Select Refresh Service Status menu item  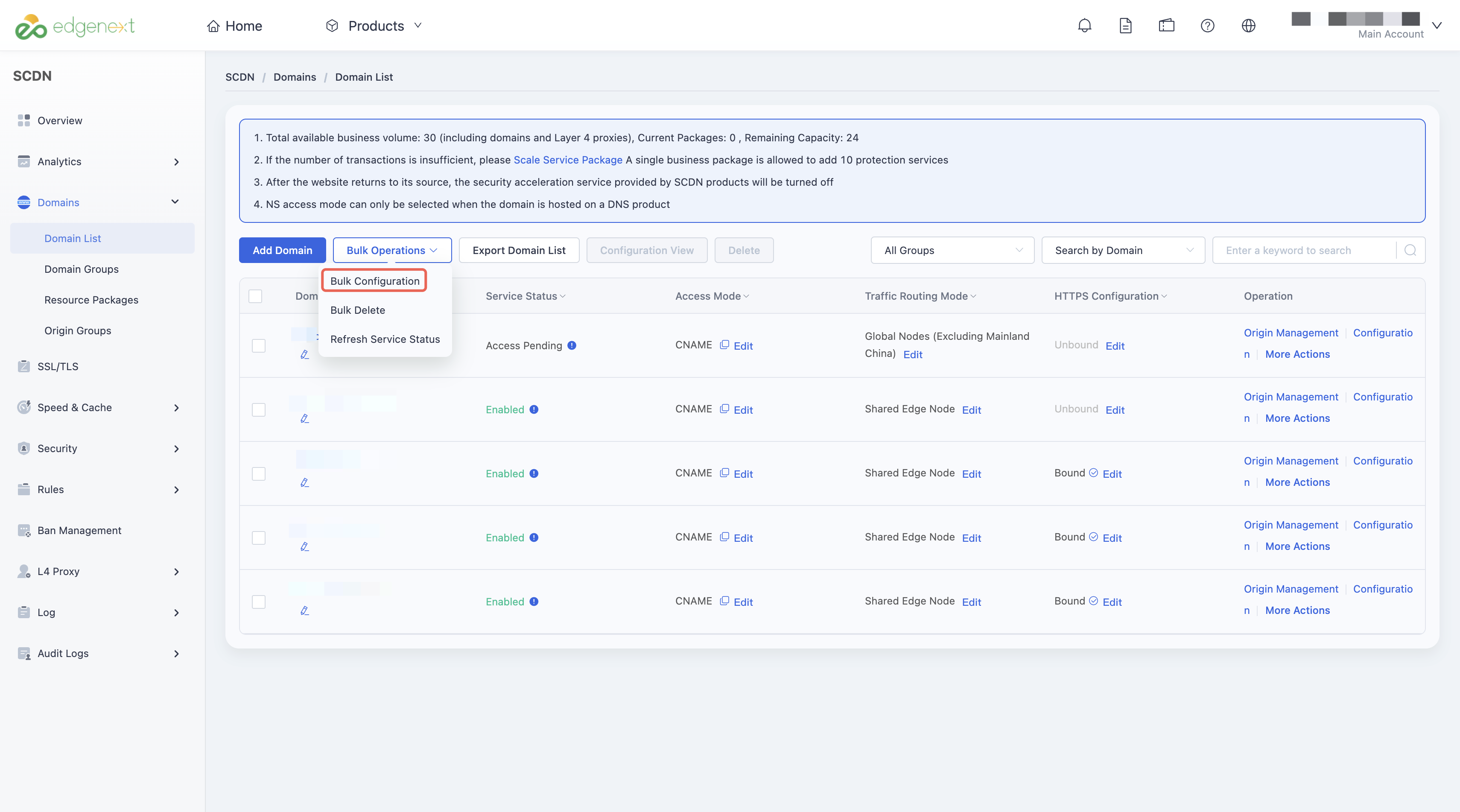point(385,339)
